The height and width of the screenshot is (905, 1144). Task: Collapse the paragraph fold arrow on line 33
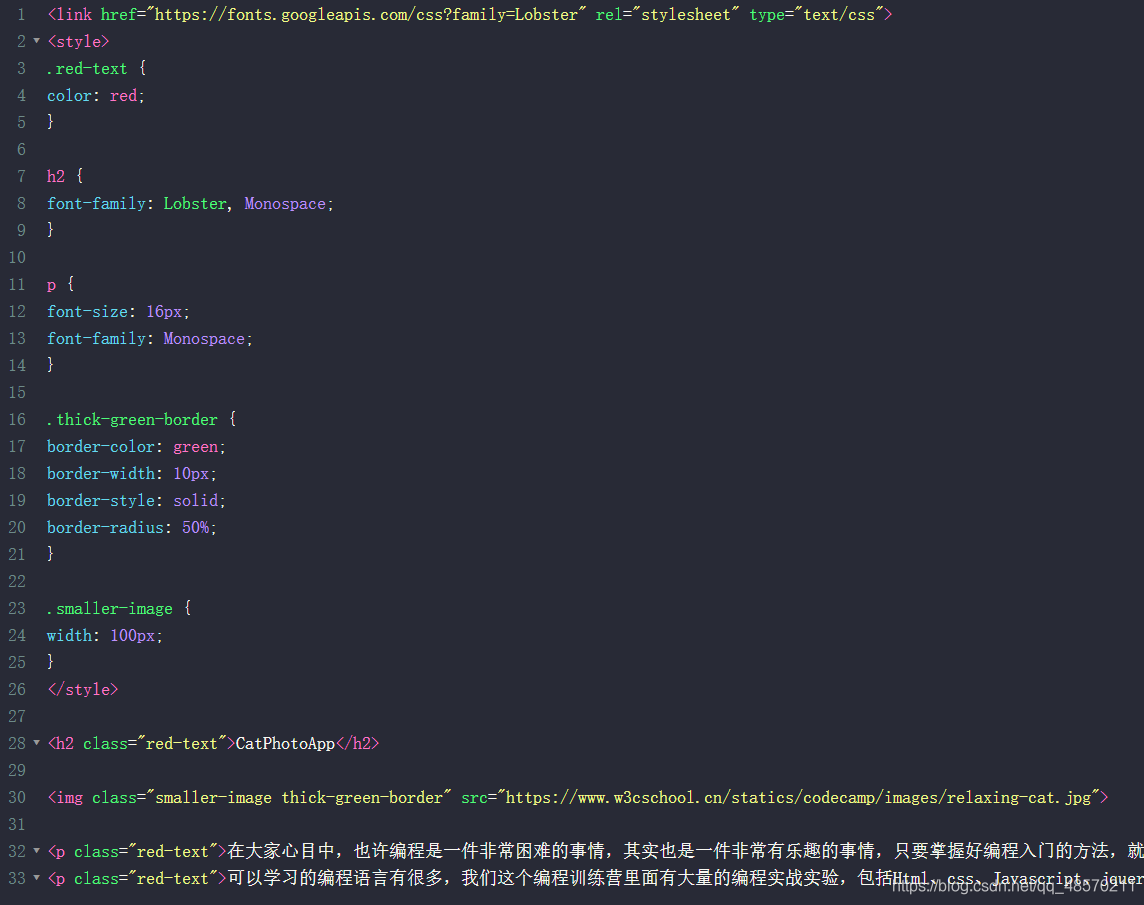[36, 878]
